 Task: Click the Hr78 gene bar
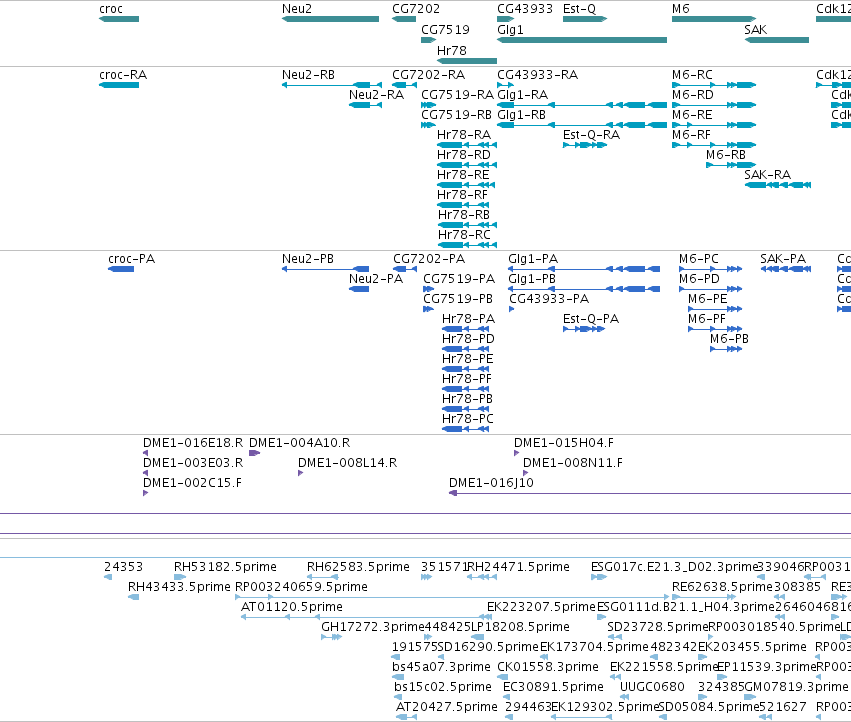(467, 61)
